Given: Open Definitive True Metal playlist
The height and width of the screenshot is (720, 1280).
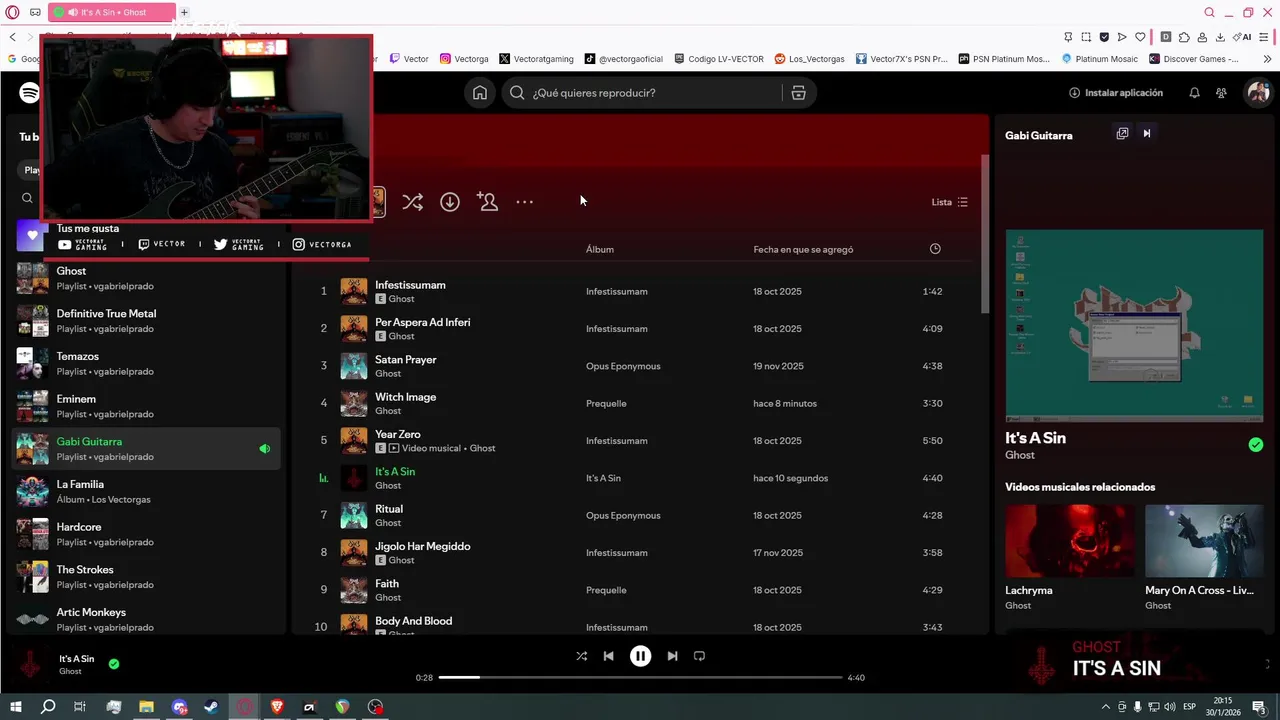Looking at the screenshot, I should click(147, 321).
